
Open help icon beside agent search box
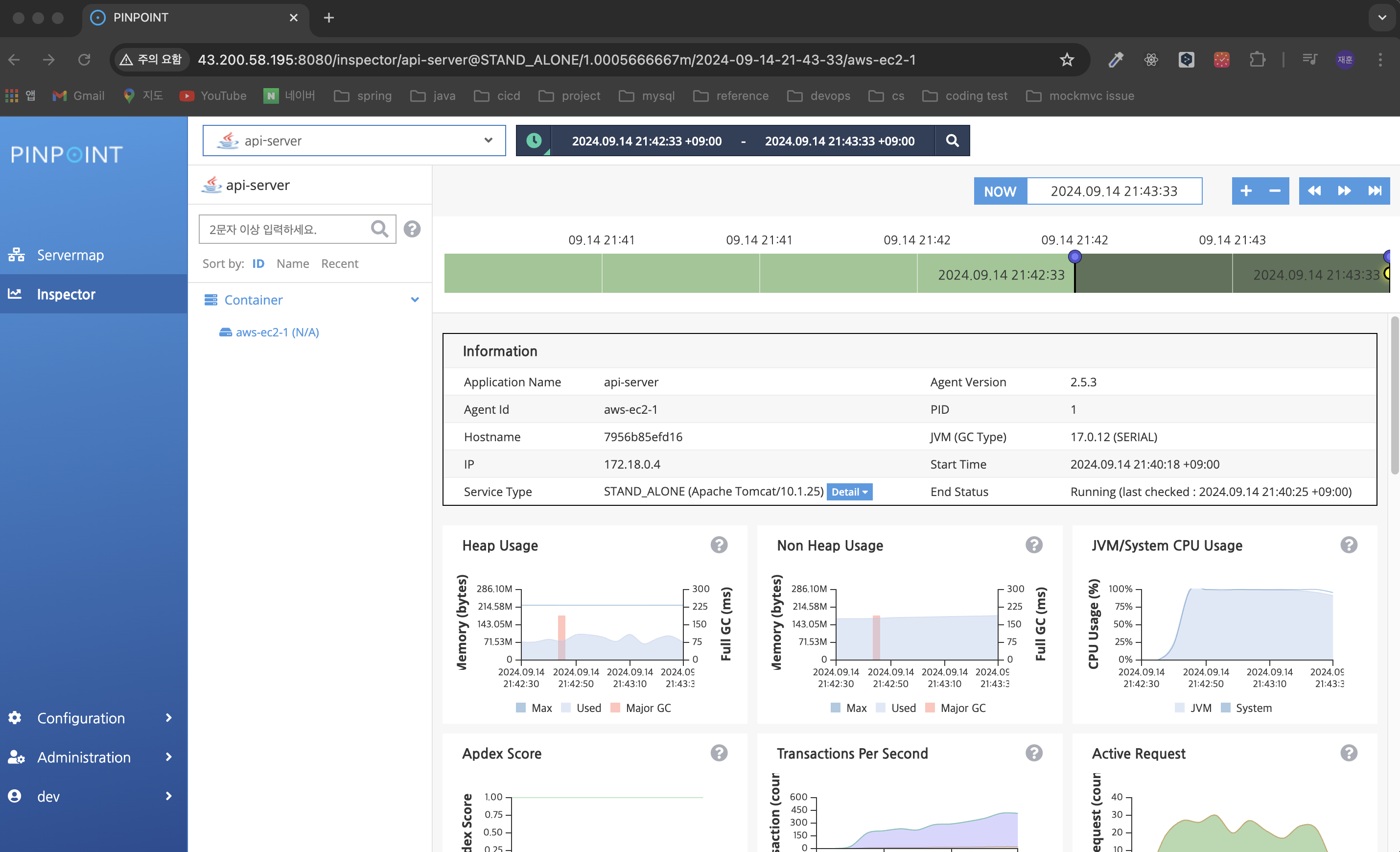coord(412,229)
